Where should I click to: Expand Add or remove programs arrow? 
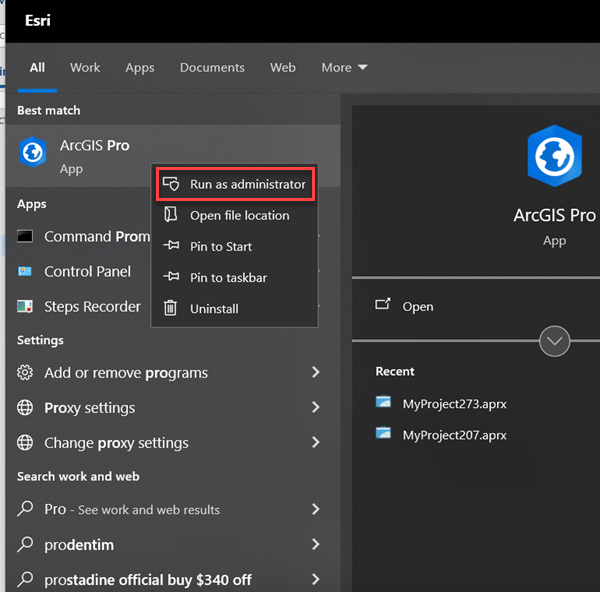tap(316, 372)
